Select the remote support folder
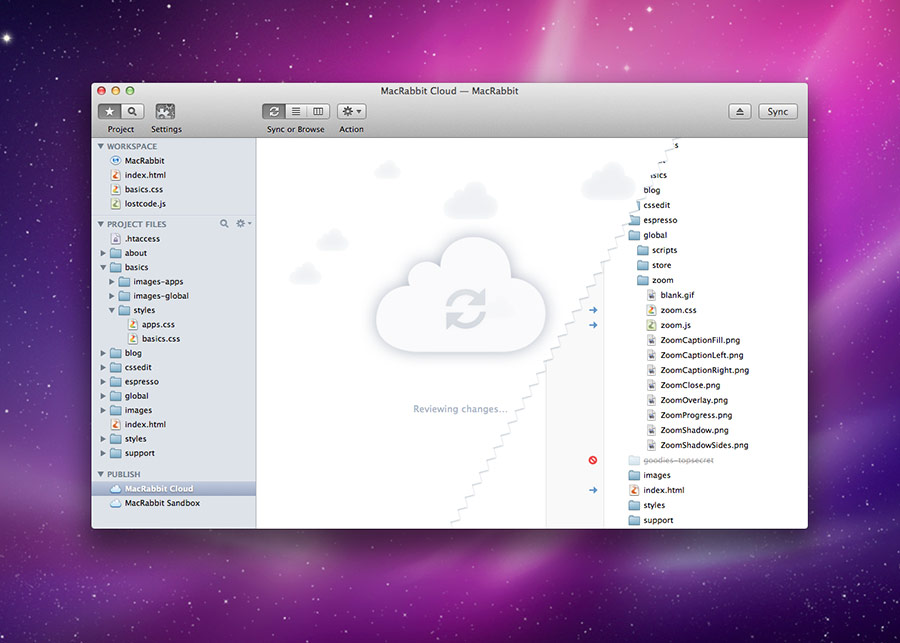Image resolution: width=900 pixels, height=643 pixels. (651, 520)
